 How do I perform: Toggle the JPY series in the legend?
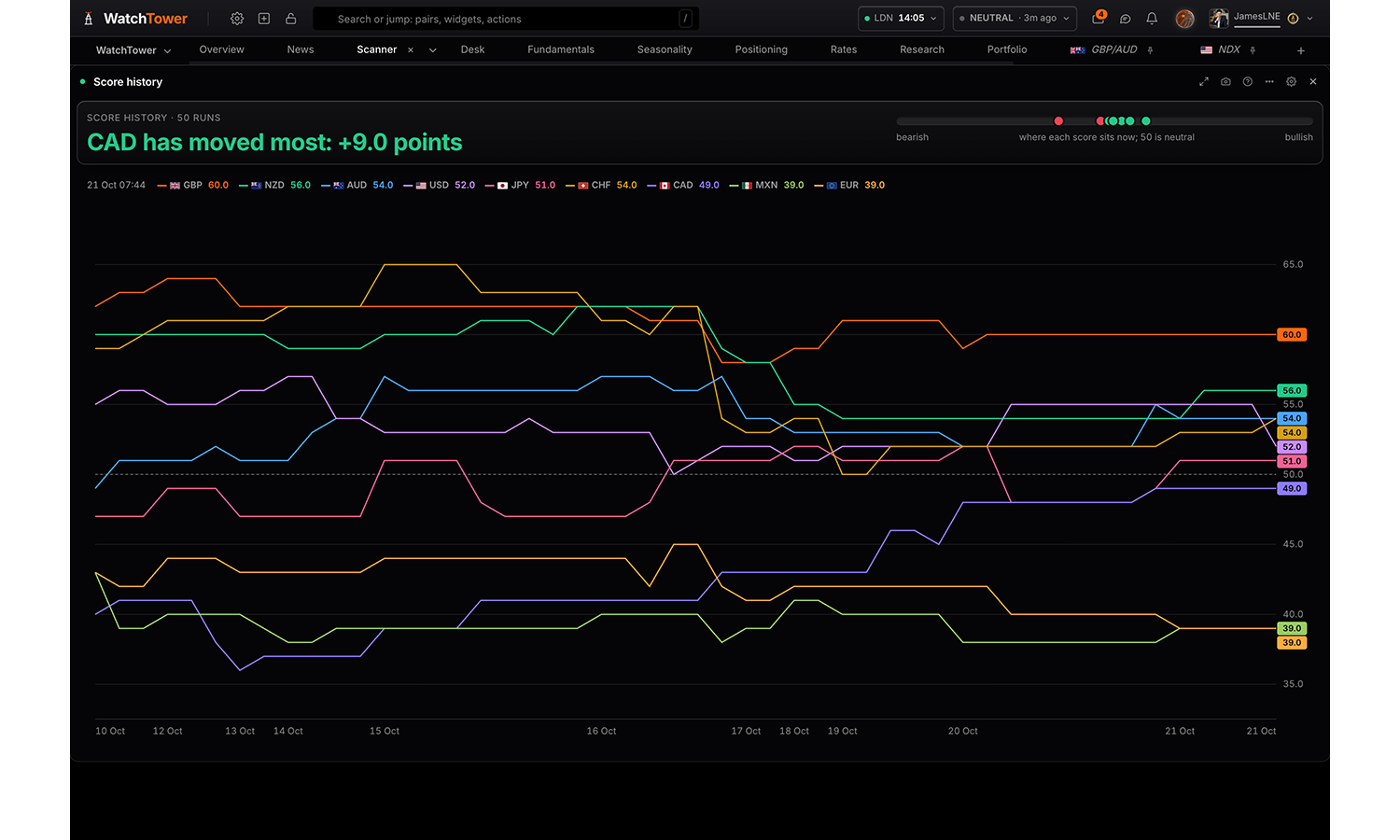pos(521,185)
